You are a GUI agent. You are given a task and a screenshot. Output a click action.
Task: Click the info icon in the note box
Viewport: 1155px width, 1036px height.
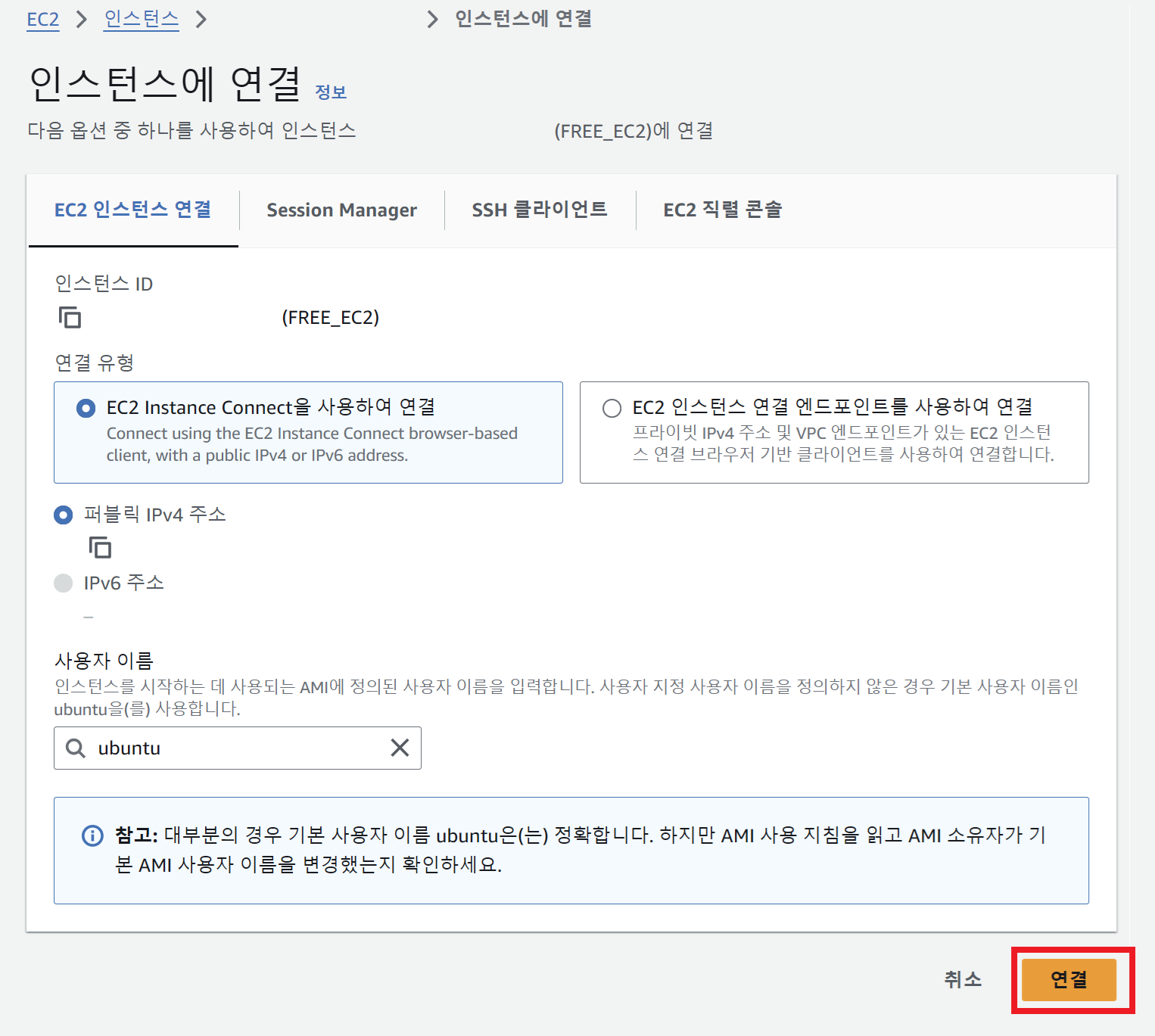tap(92, 835)
